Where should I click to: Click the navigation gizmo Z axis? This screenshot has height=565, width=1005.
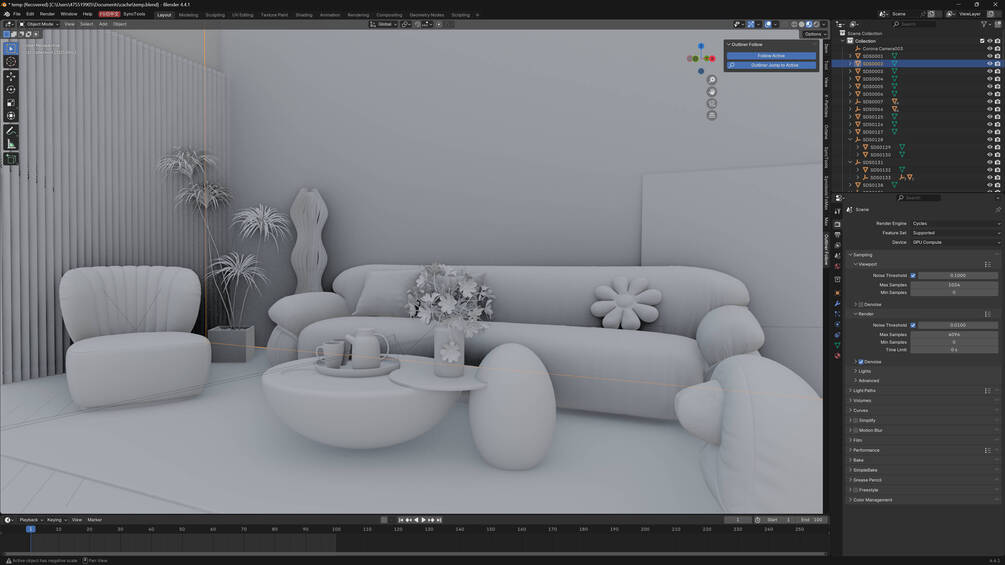701,46
